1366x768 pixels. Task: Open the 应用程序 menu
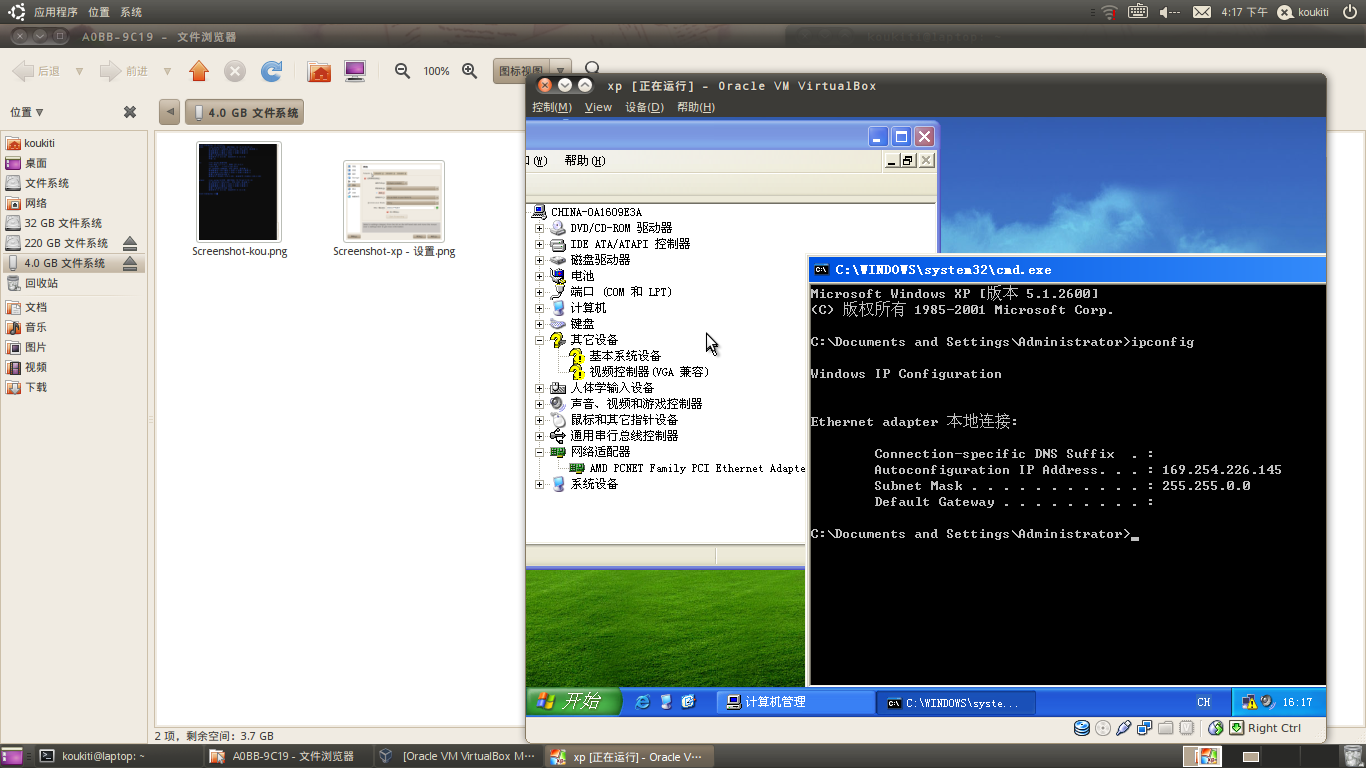(56, 12)
